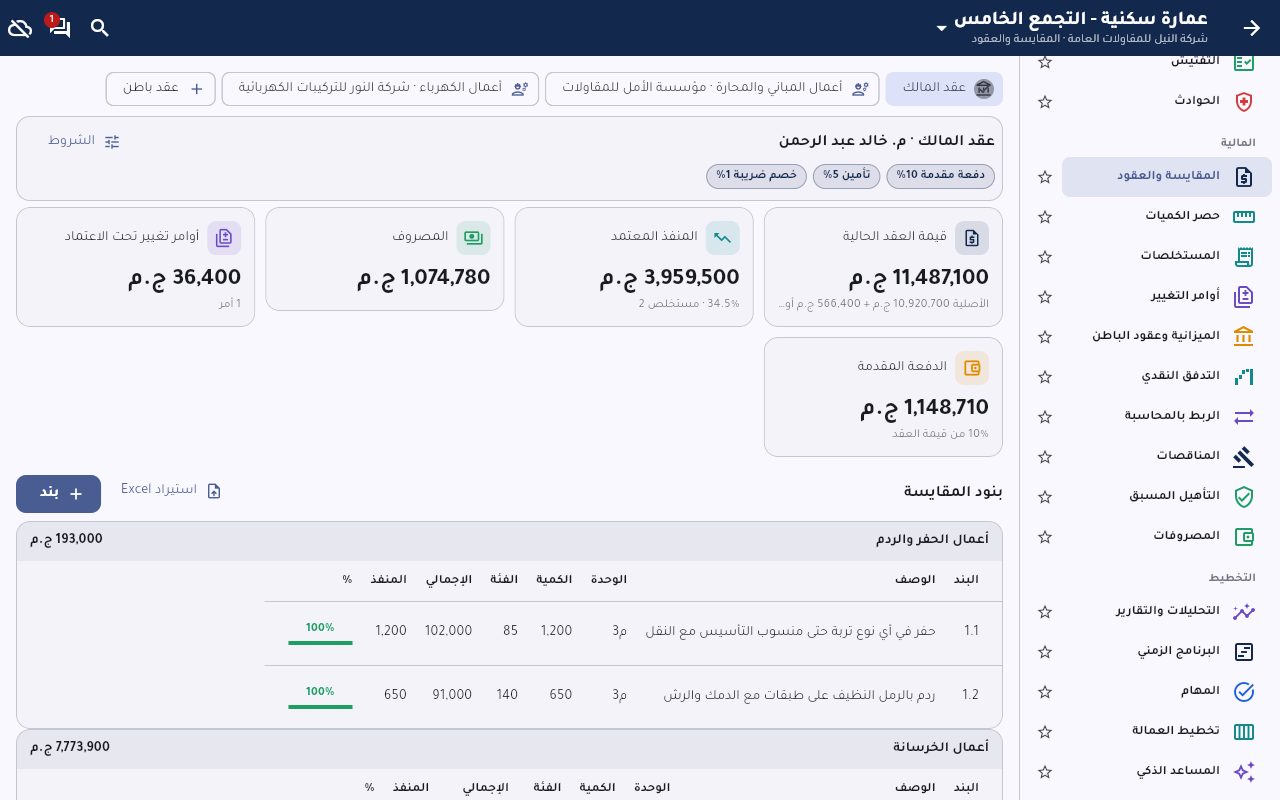Select أعمال المباني والمحارة subcontract tab
This screenshot has width=1280, height=800.
coord(712,88)
